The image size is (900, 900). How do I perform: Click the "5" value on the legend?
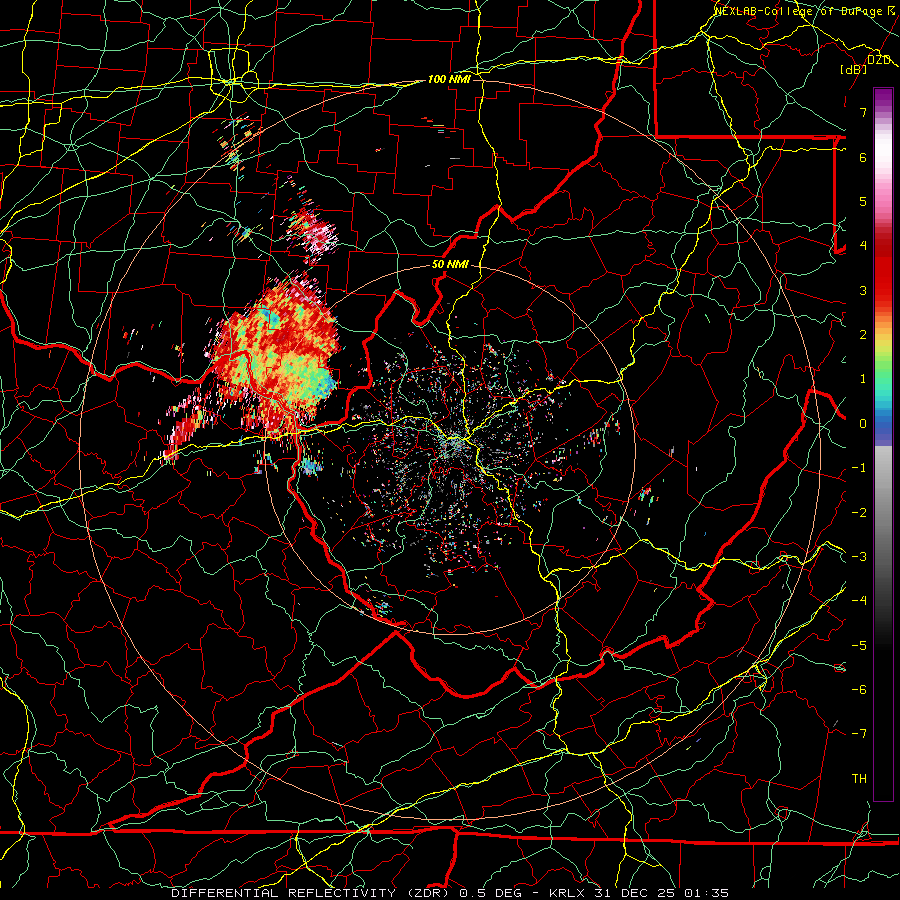click(863, 201)
